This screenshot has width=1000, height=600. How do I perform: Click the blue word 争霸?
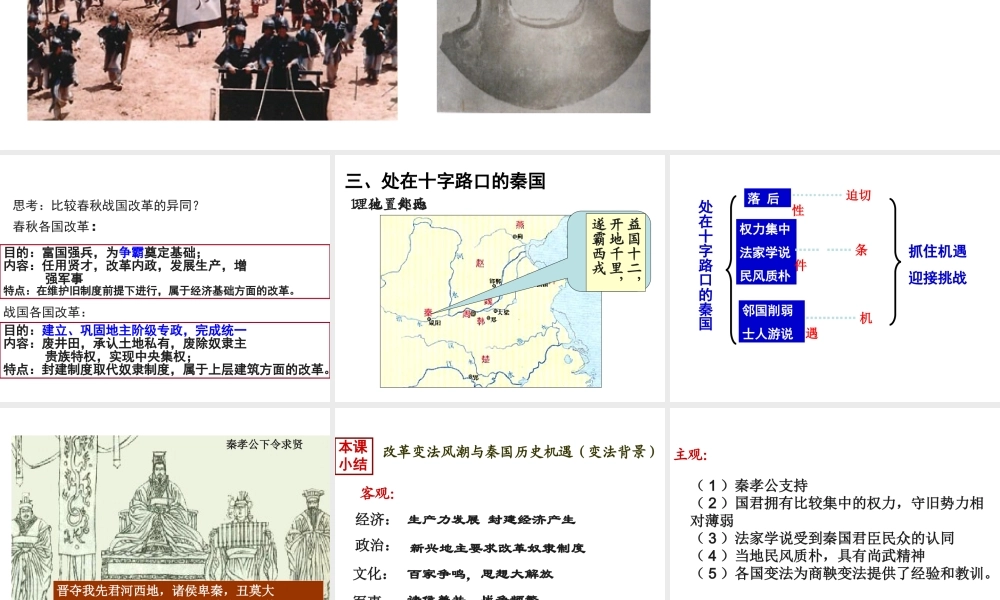tap(131, 252)
